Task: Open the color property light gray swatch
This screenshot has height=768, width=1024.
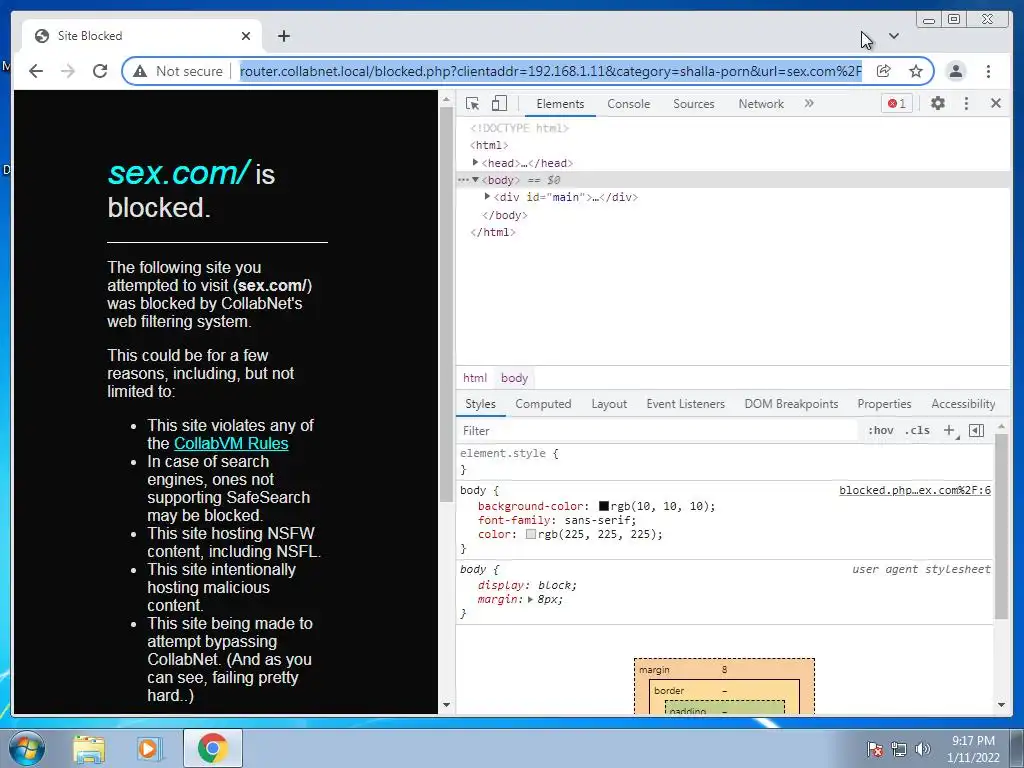Action: [x=531, y=534]
